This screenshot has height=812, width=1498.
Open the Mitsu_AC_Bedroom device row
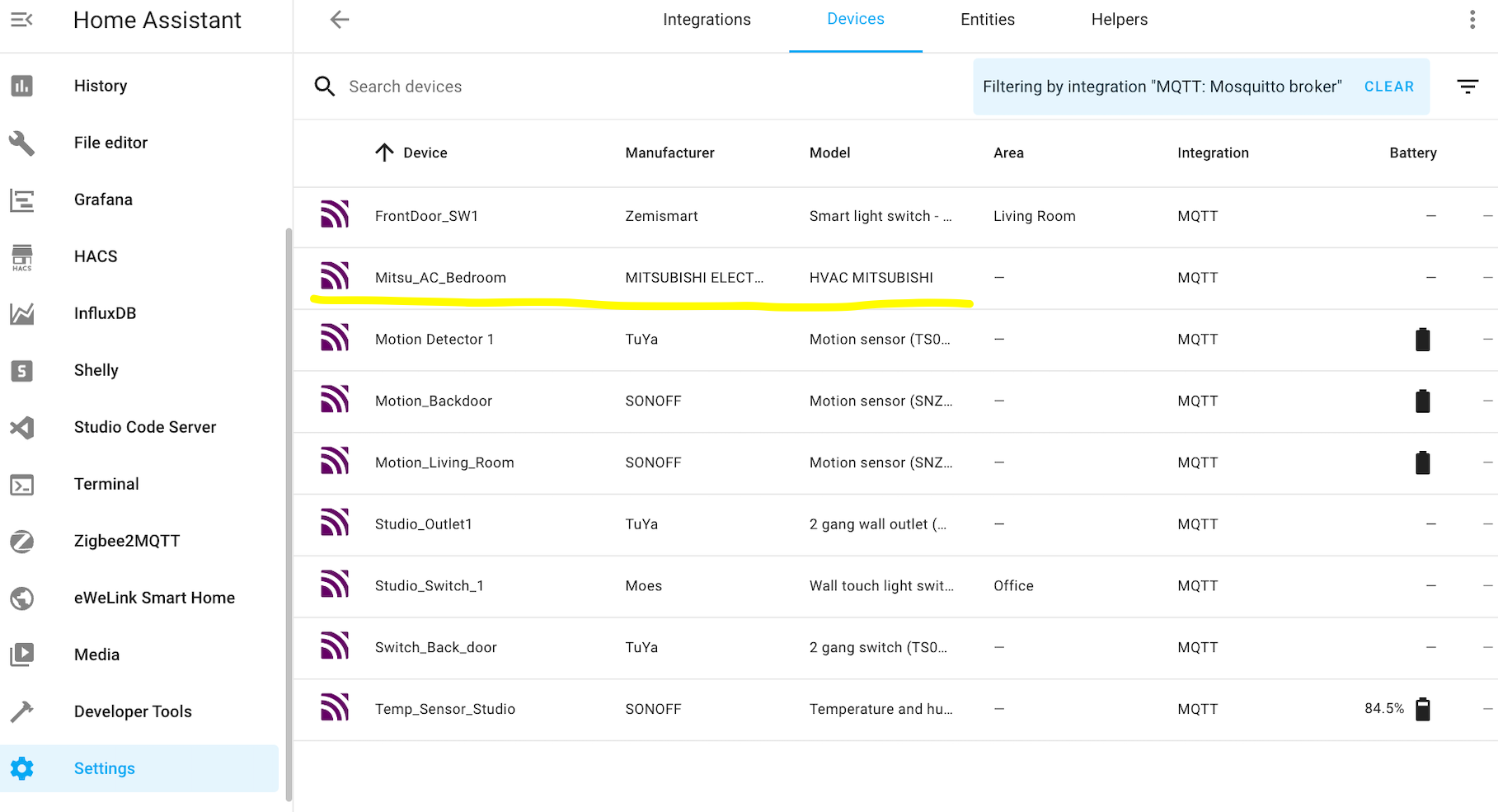point(440,278)
